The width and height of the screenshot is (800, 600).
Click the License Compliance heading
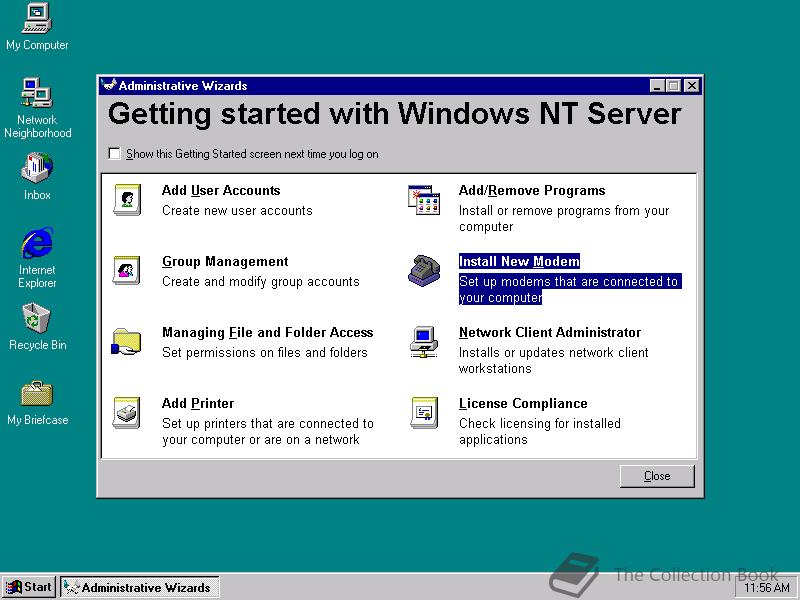[523, 403]
